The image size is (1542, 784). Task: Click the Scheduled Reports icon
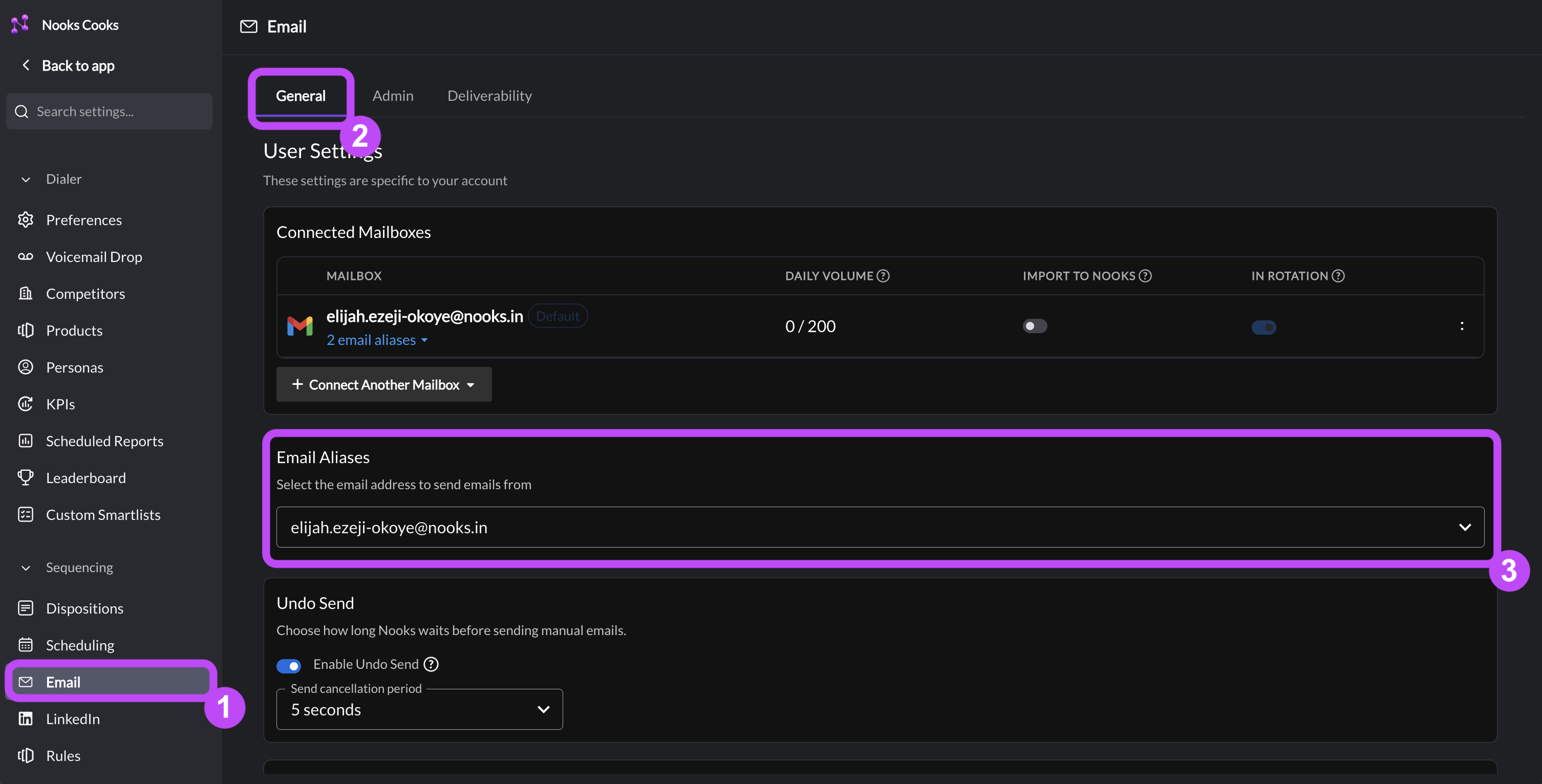coord(25,441)
